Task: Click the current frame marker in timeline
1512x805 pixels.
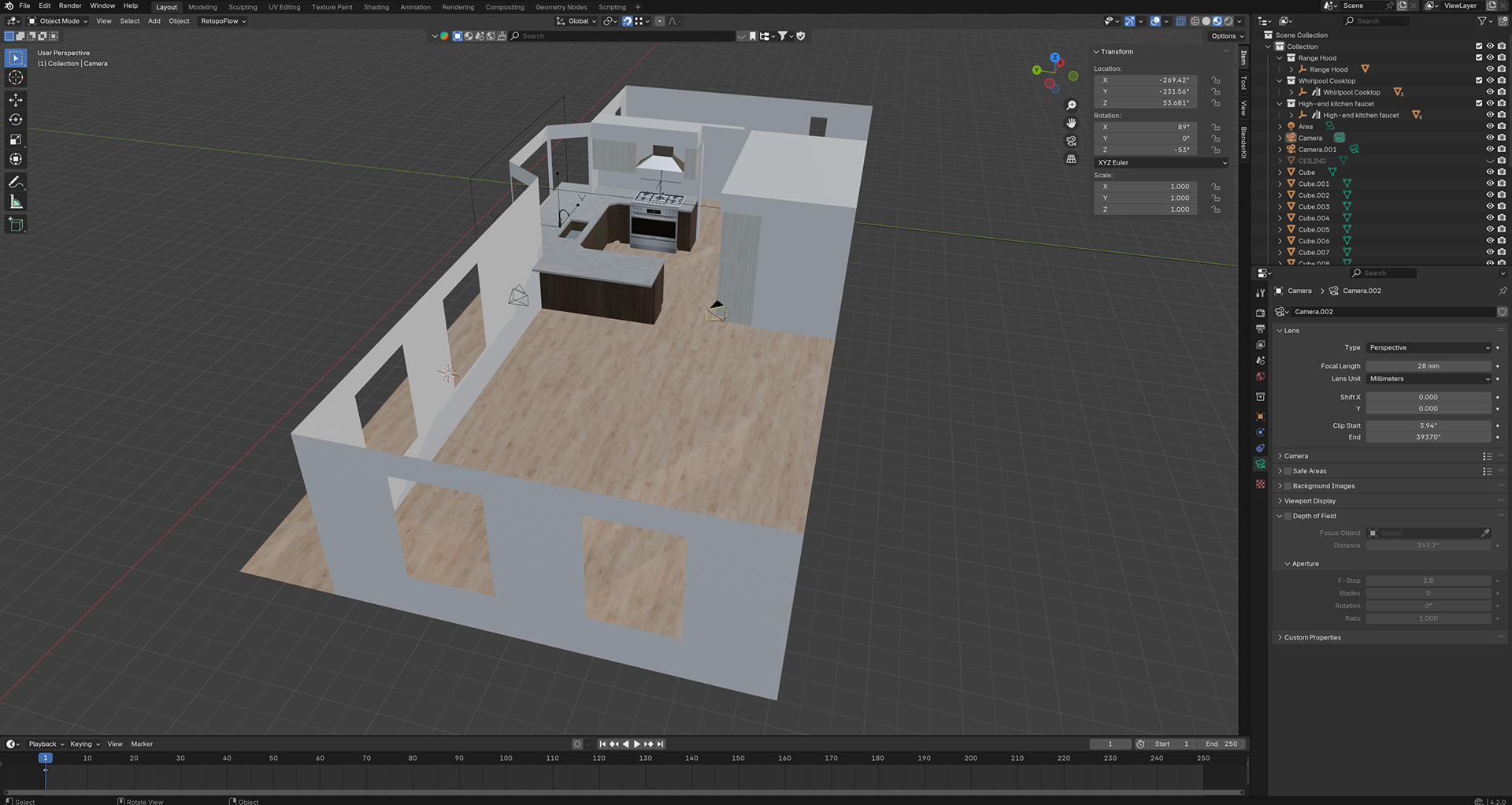Action: [x=45, y=758]
